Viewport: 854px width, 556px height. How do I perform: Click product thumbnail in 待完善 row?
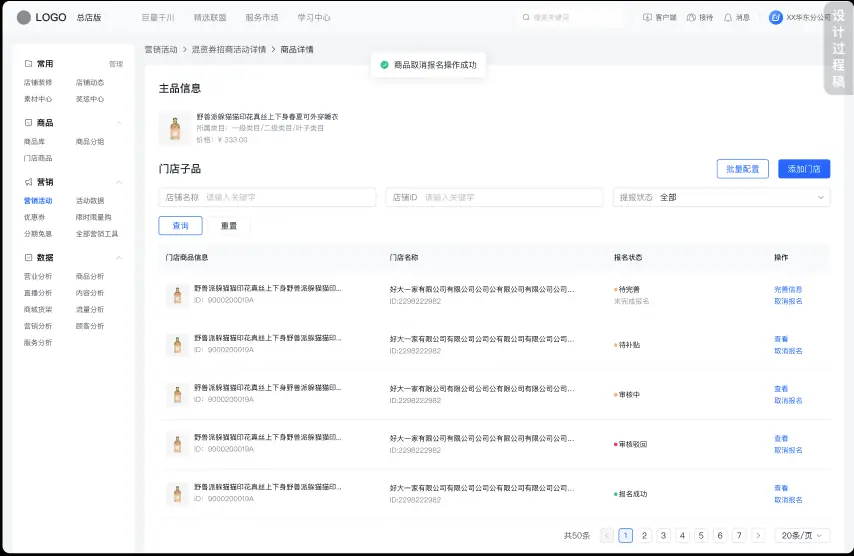(178, 295)
